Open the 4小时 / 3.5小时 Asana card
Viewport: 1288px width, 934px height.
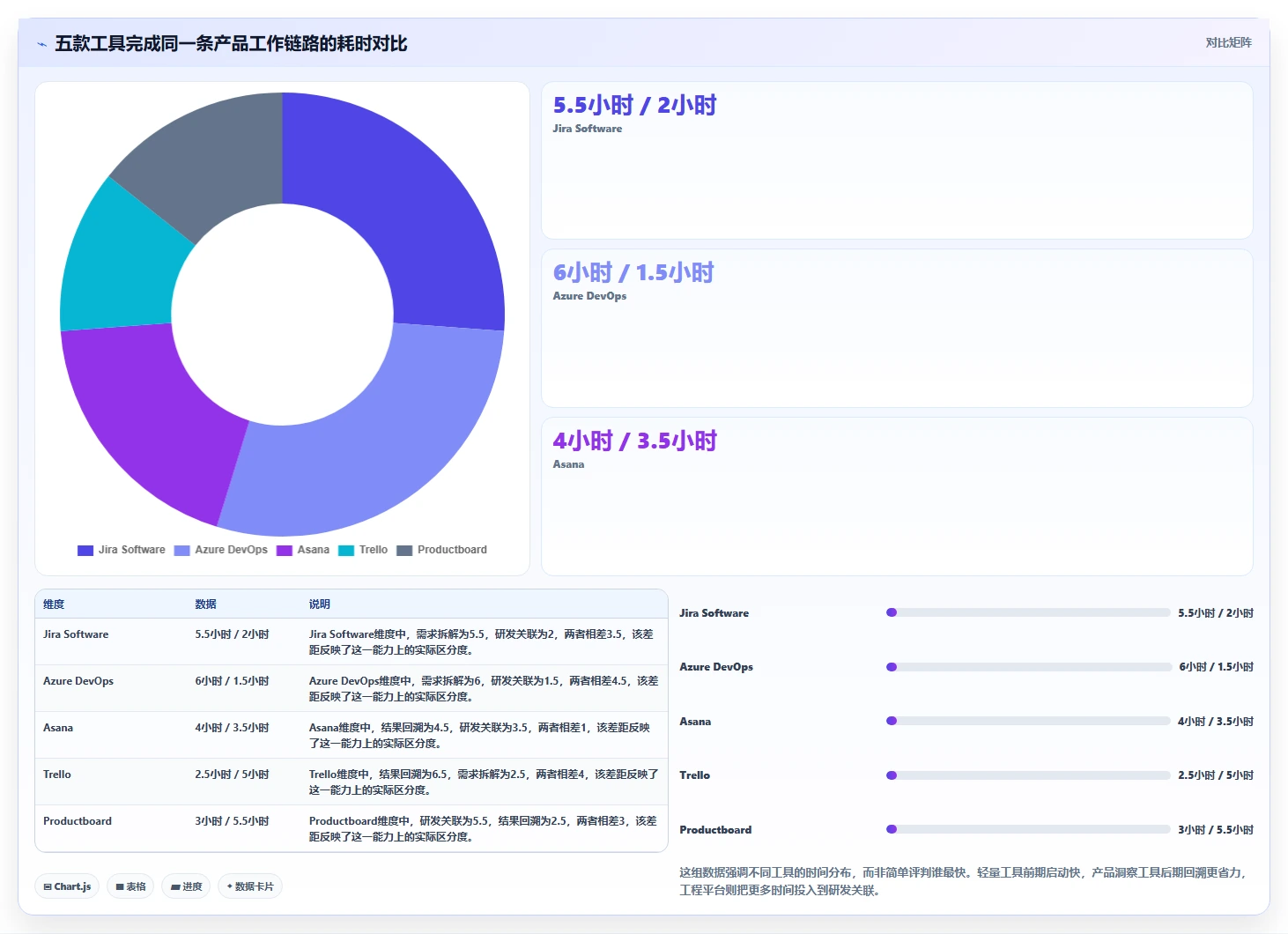click(x=897, y=496)
